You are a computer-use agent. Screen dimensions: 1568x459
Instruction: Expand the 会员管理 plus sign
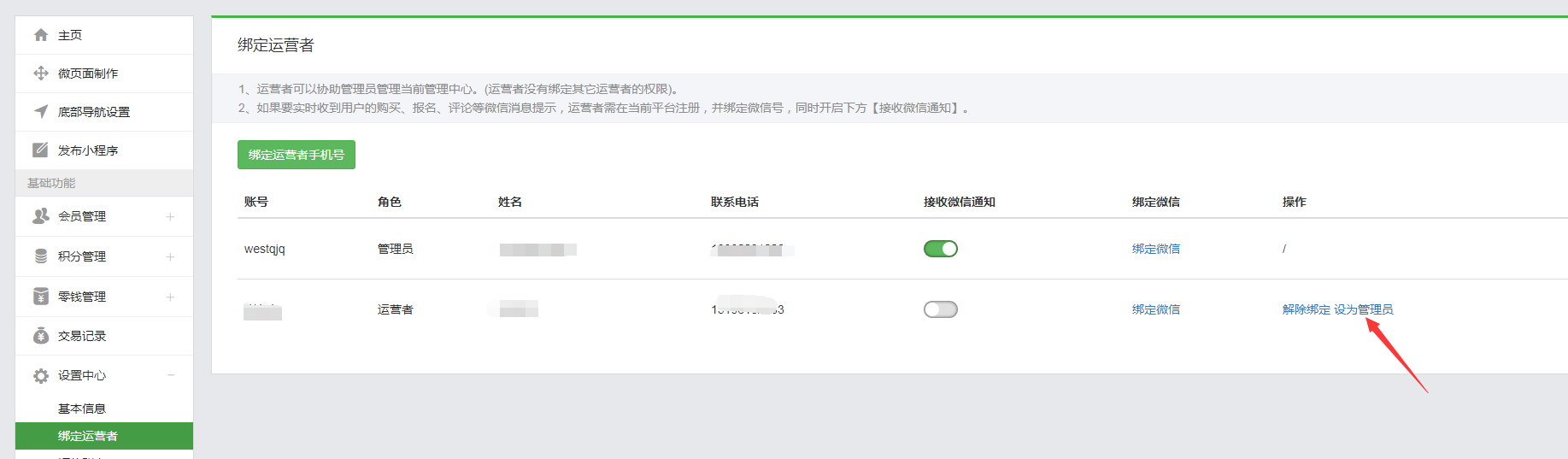click(170, 217)
